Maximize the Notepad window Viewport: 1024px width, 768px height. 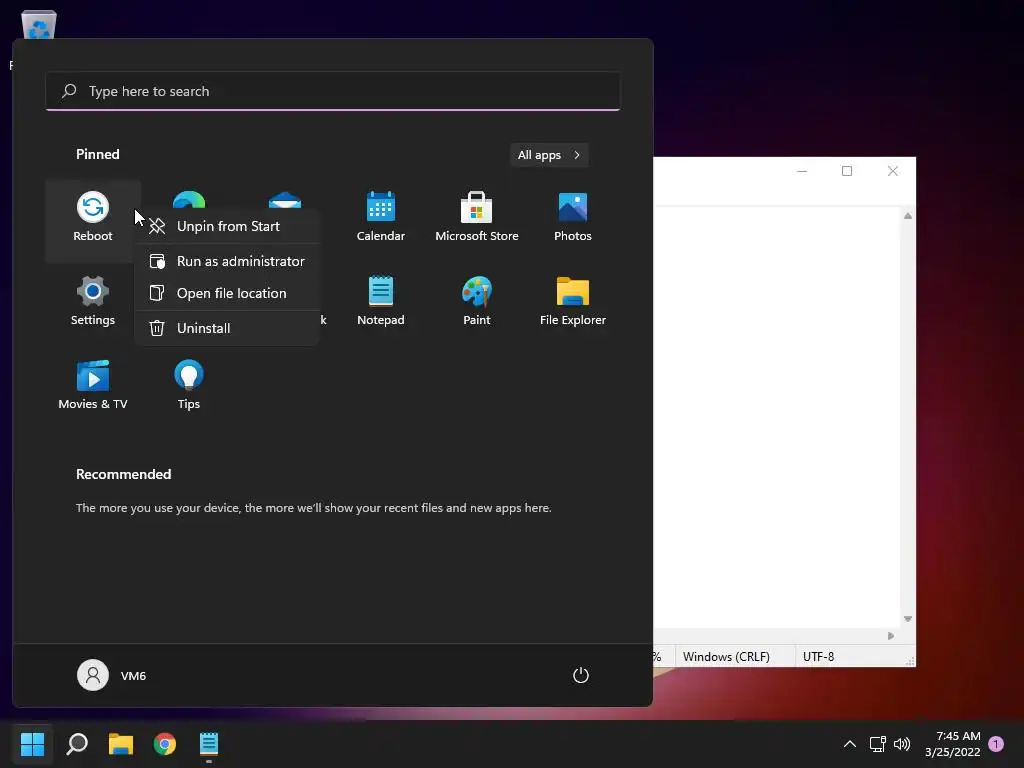point(847,171)
